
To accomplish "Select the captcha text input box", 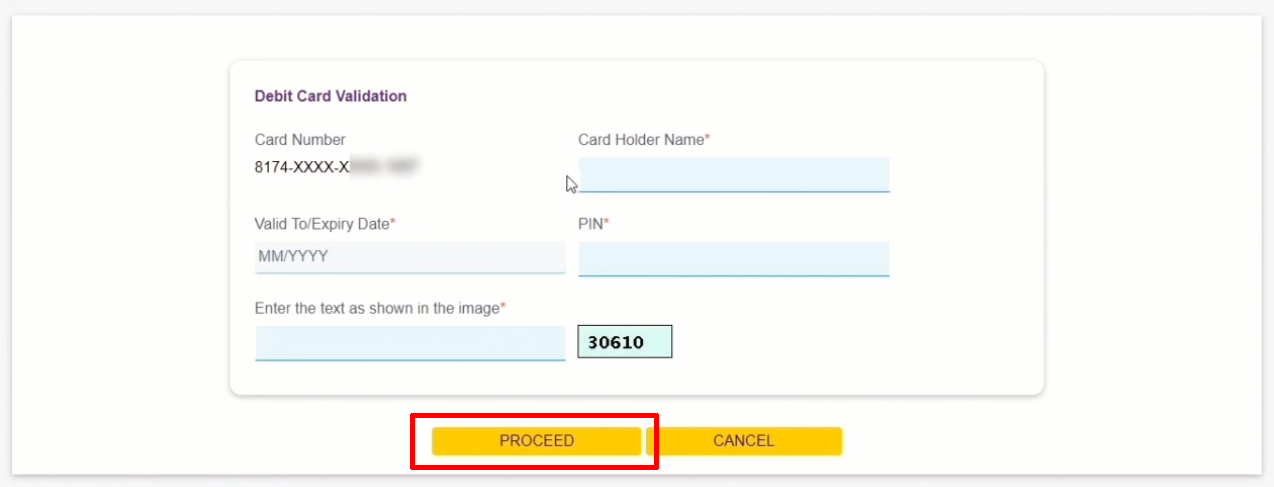I will (410, 343).
